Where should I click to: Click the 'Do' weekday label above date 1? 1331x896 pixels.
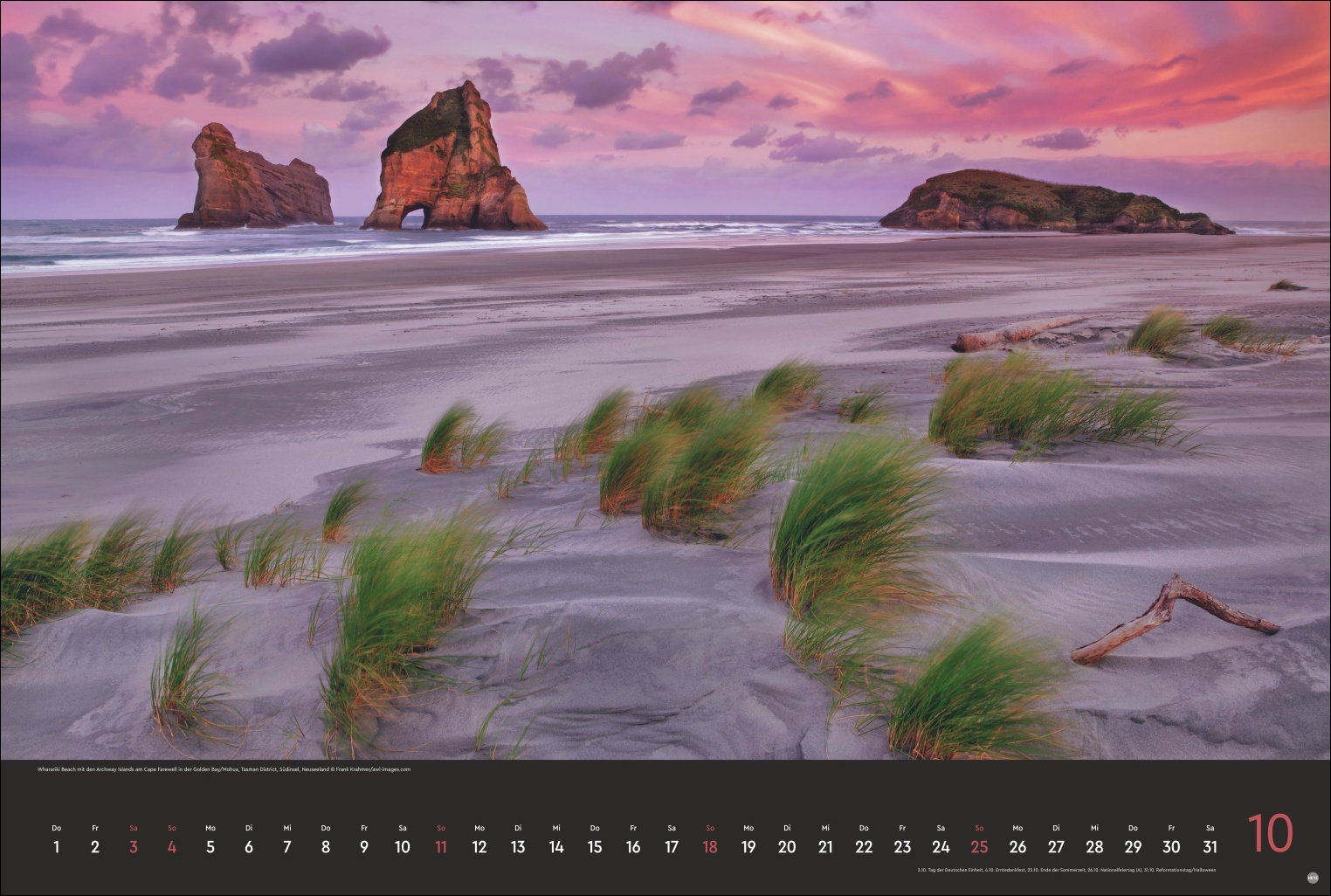[57, 828]
